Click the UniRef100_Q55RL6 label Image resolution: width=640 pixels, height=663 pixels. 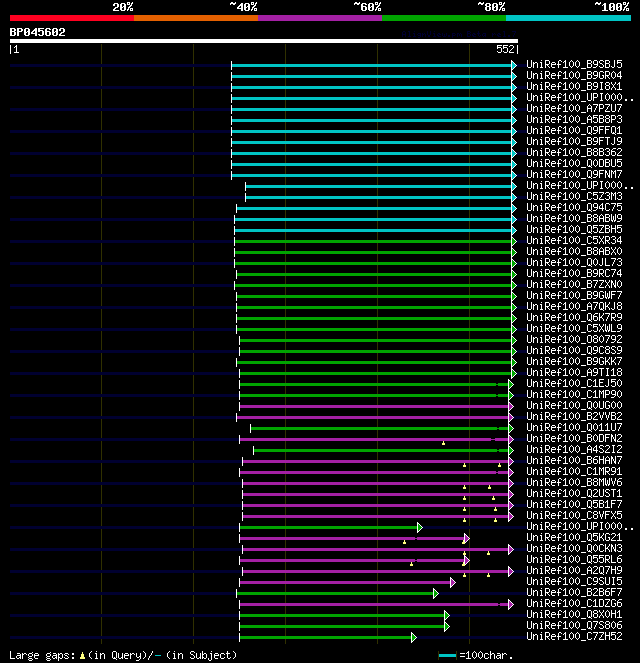574,559
